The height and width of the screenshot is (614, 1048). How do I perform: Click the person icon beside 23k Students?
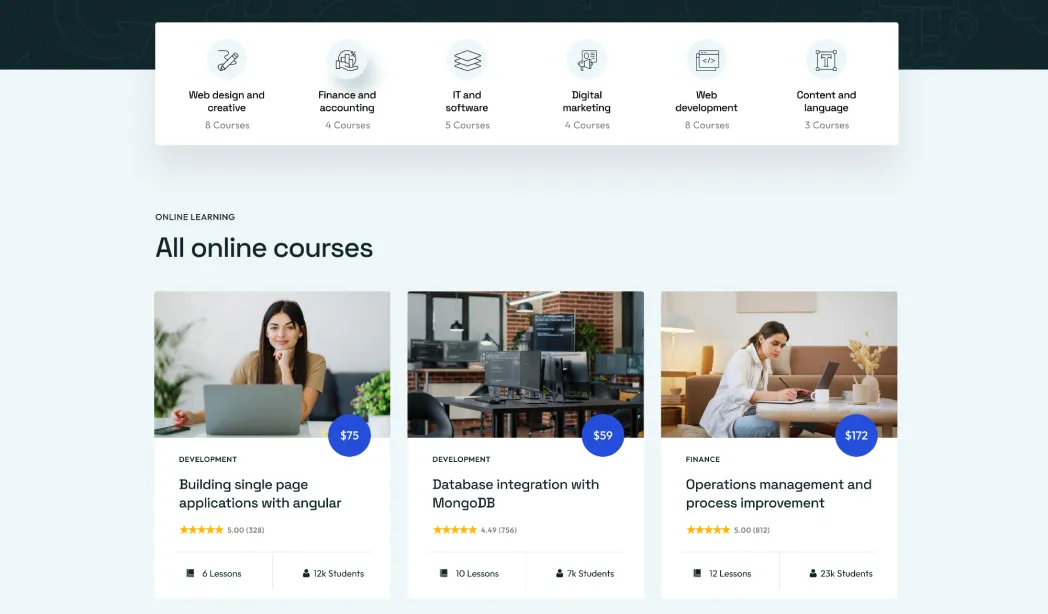[813, 573]
